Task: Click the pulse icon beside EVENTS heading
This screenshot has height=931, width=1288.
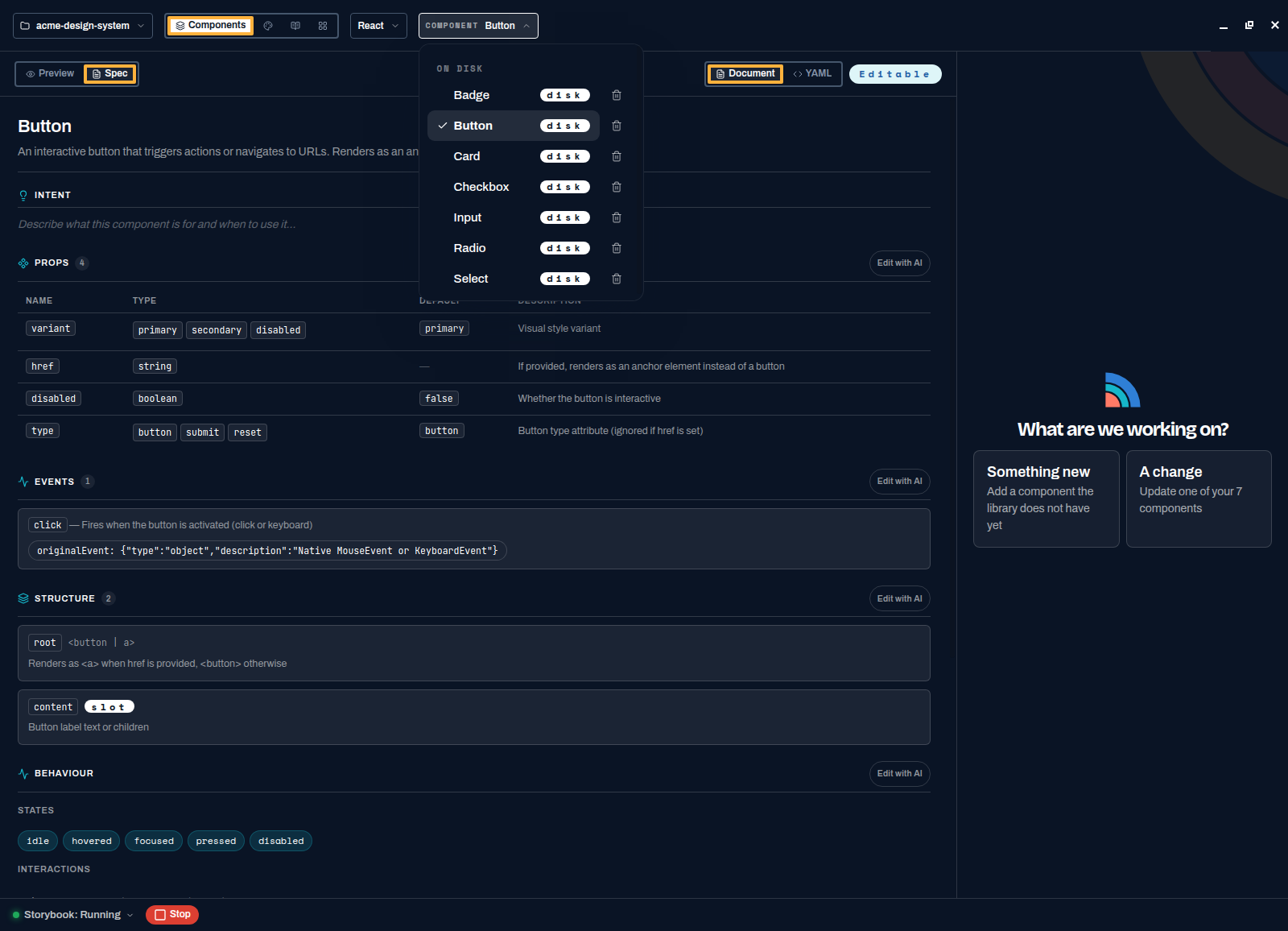Action: 23,482
